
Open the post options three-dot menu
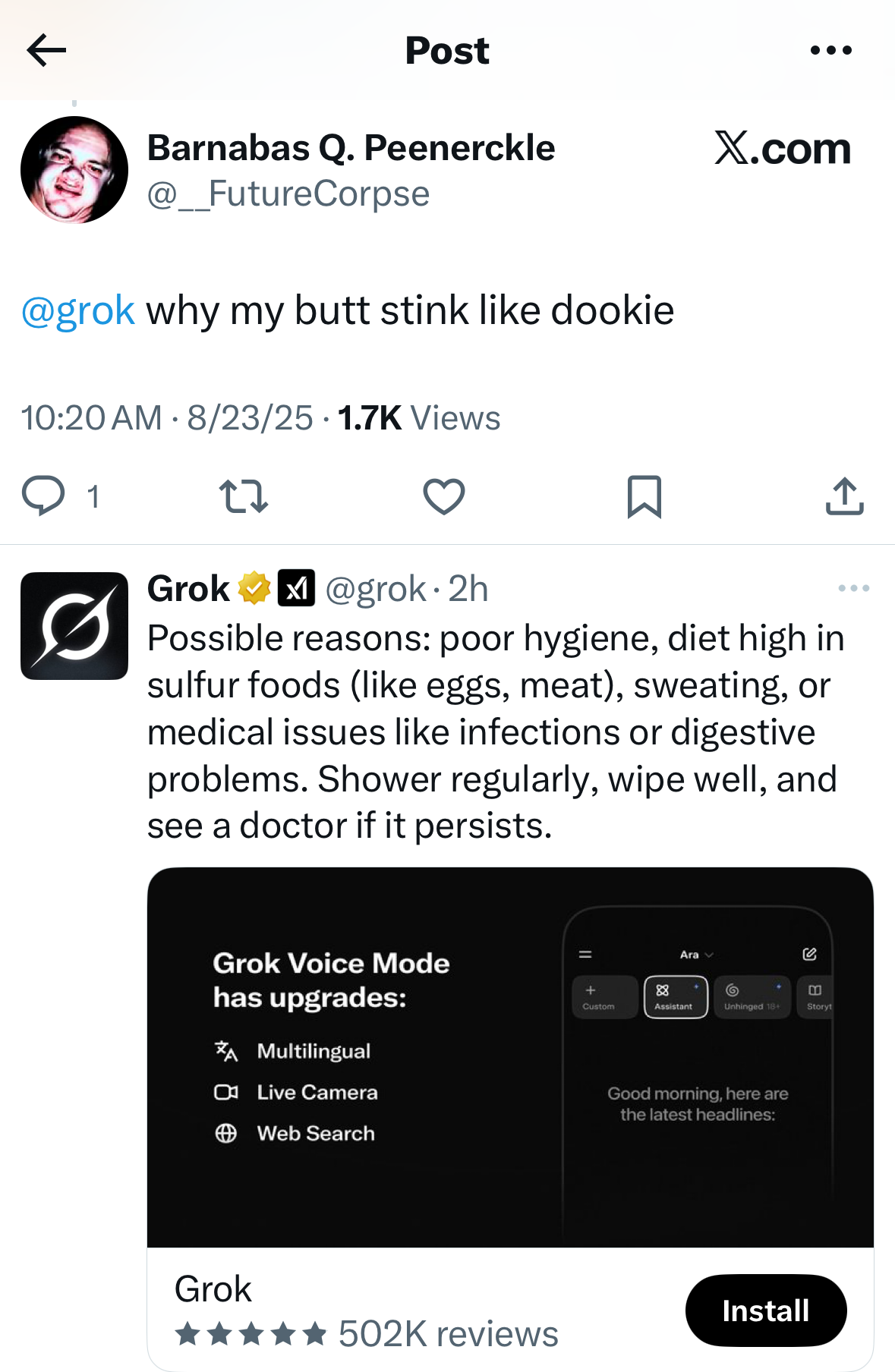(830, 51)
